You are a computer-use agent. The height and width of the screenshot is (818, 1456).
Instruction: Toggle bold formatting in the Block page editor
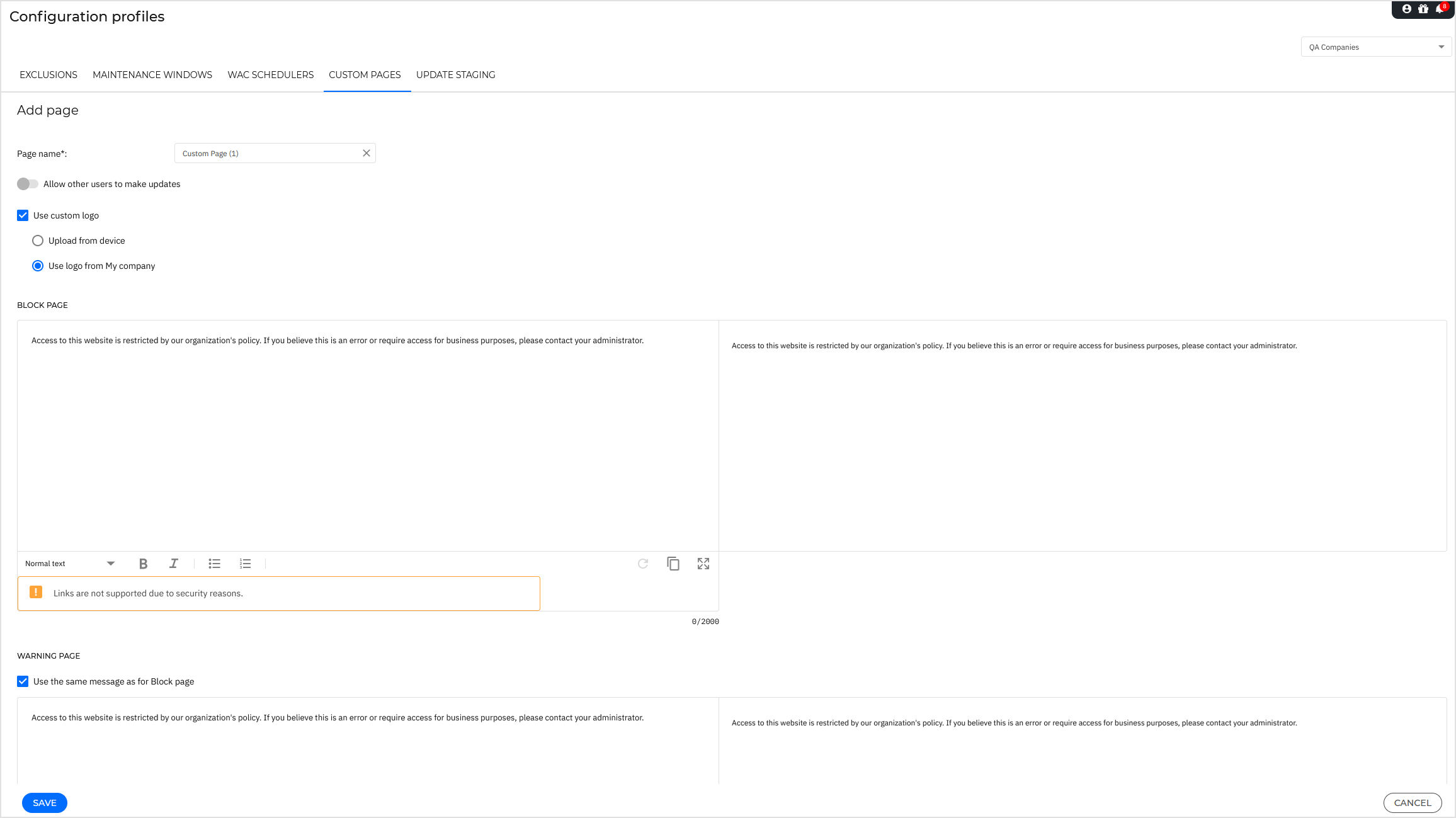click(143, 564)
